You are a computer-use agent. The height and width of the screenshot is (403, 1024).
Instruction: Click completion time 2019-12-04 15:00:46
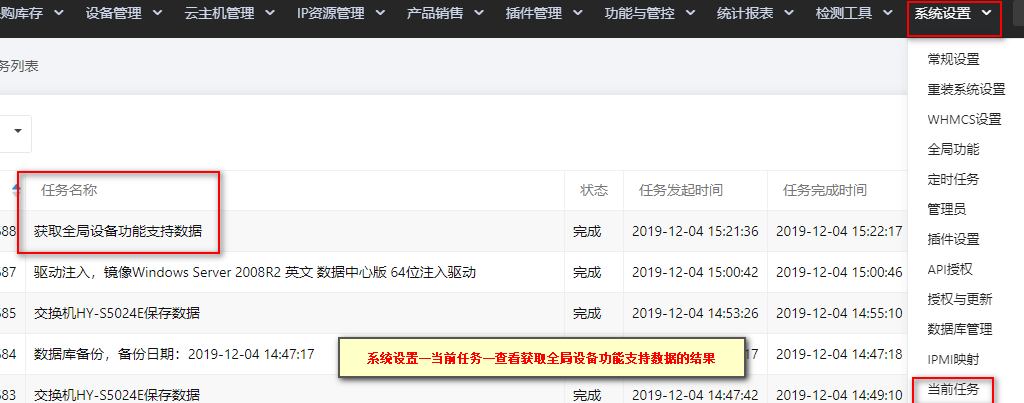pyautogui.click(x=839, y=272)
